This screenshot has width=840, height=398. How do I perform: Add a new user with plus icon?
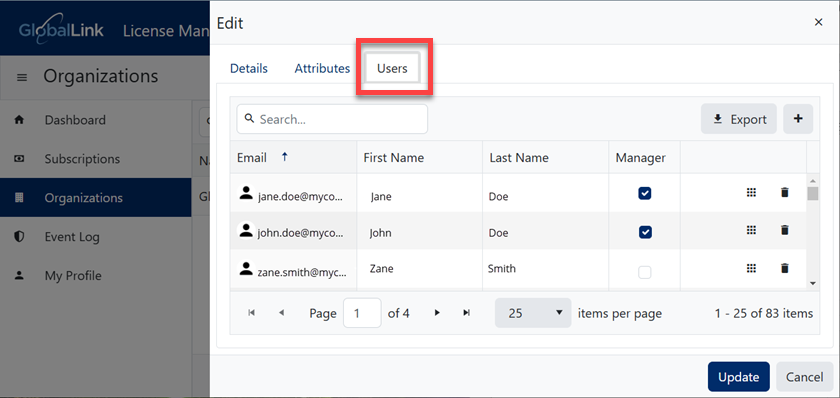(x=798, y=119)
